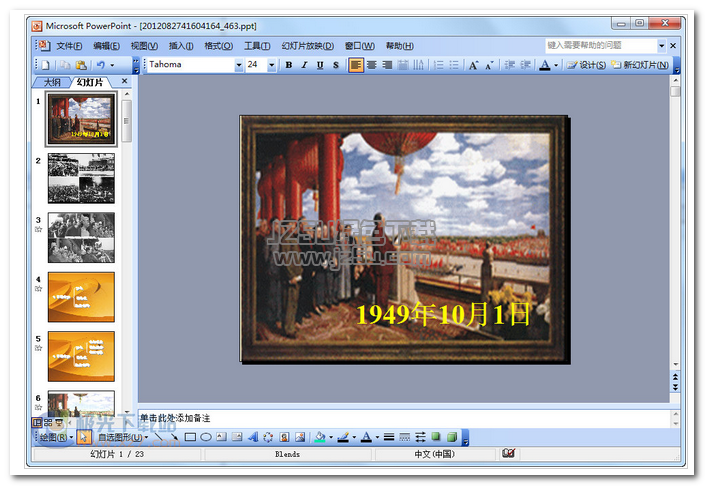Apply font color from formatting toolbar
705x486 pixels.
[x=544, y=65]
